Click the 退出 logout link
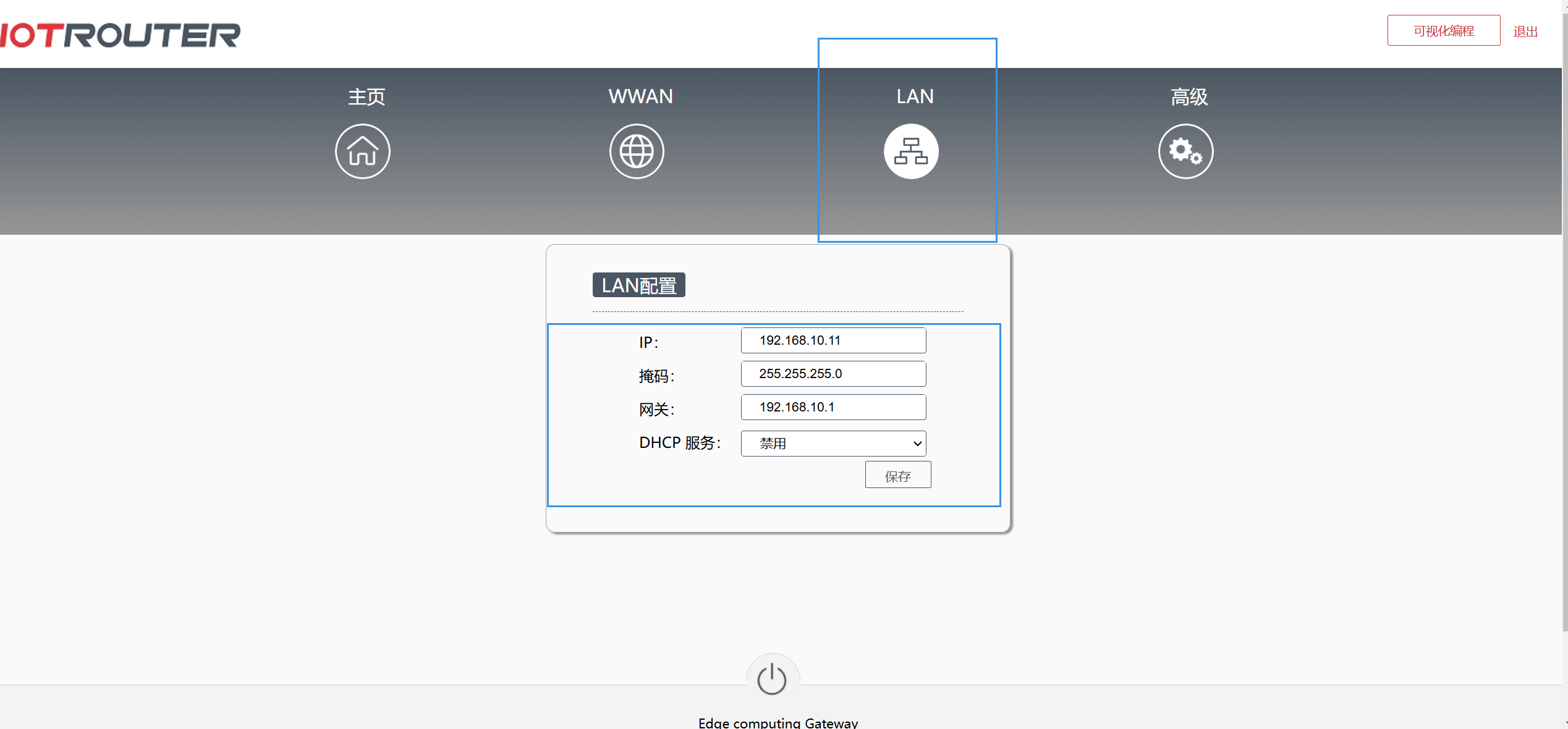 tap(1525, 32)
